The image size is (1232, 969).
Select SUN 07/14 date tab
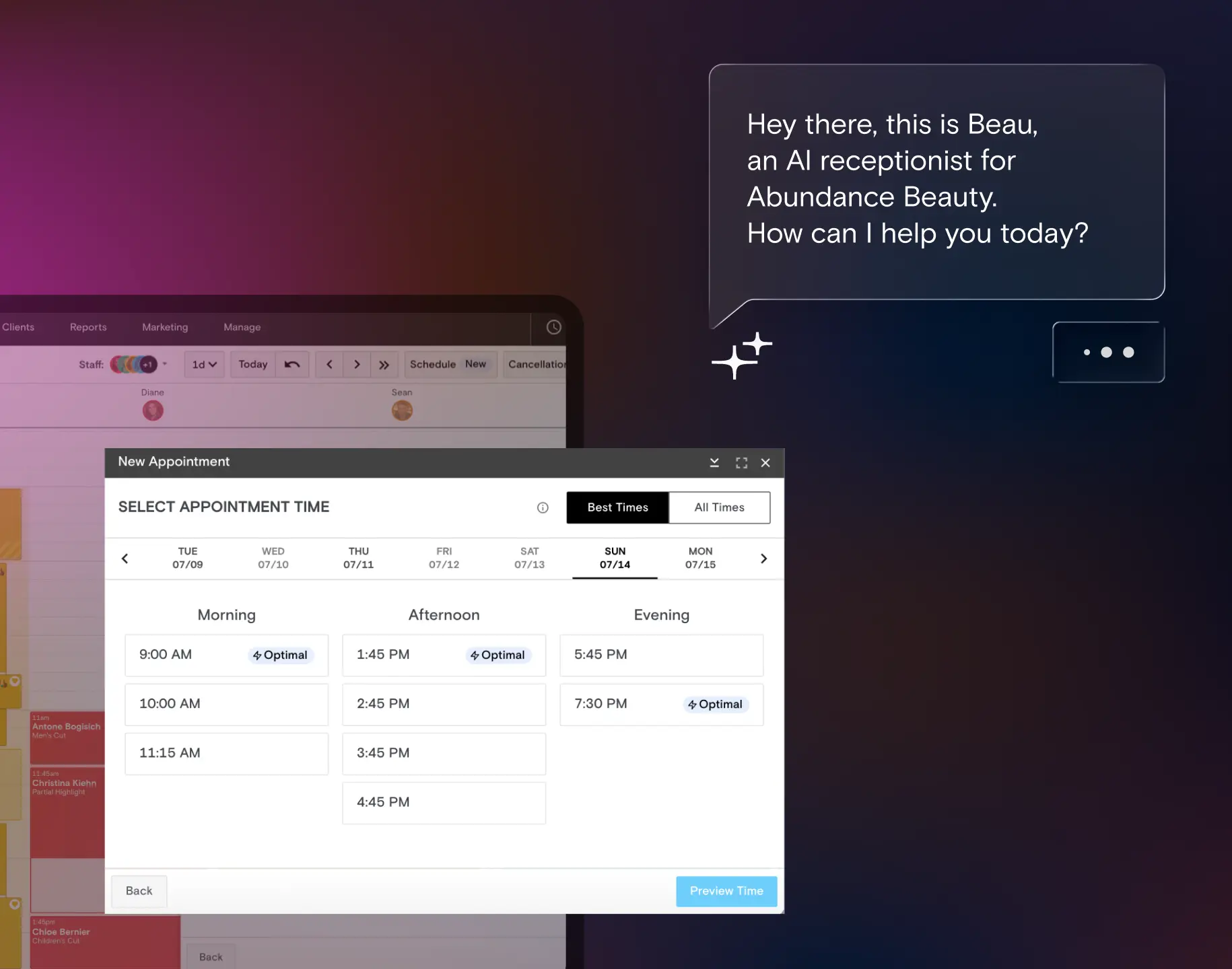tap(615, 558)
